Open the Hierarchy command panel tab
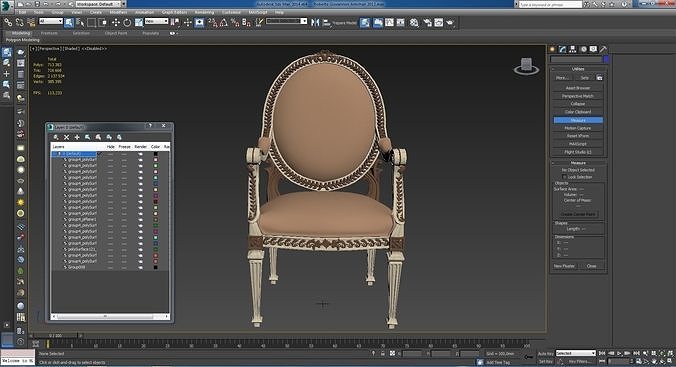 click(573, 49)
